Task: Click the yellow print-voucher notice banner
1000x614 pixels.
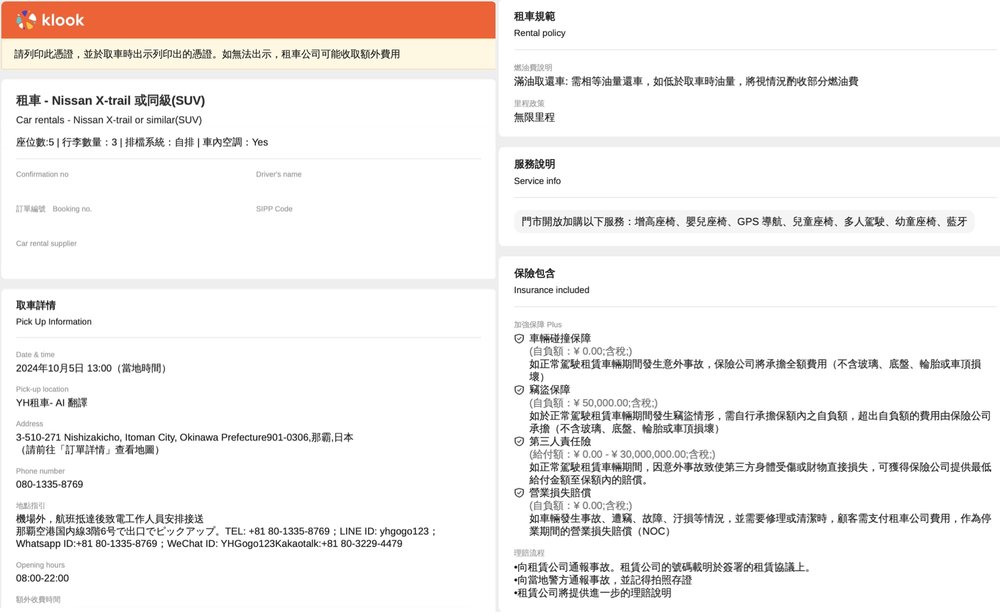Action: 248,54
